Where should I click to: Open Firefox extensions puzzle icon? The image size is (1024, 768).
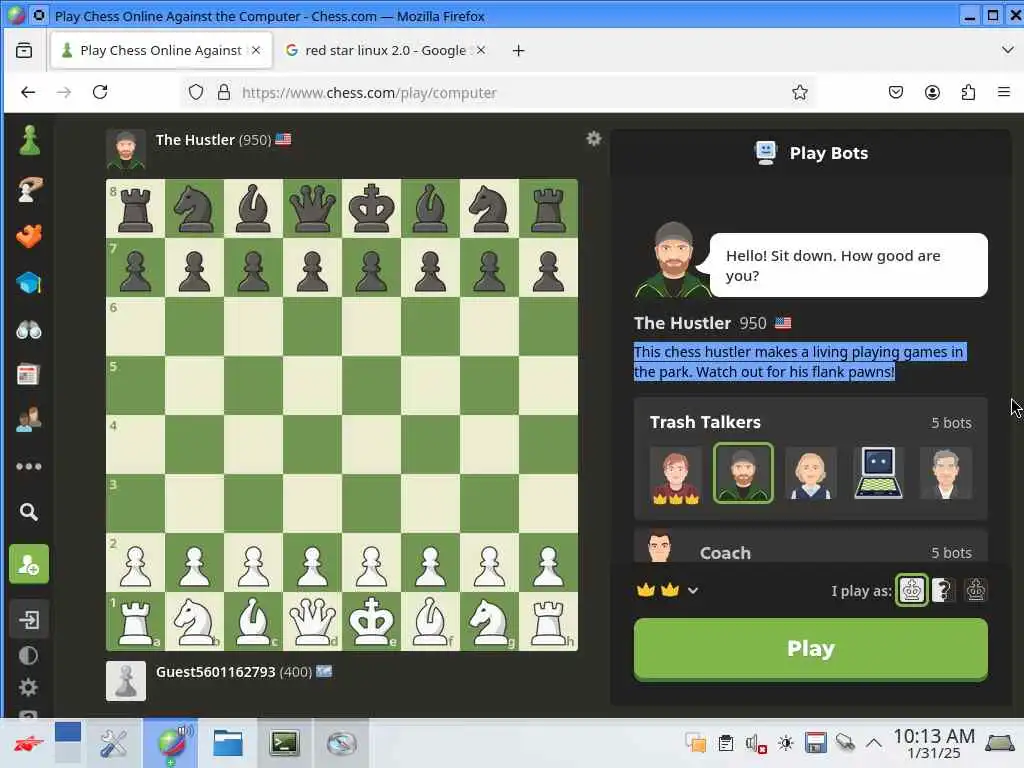[x=968, y=93]
